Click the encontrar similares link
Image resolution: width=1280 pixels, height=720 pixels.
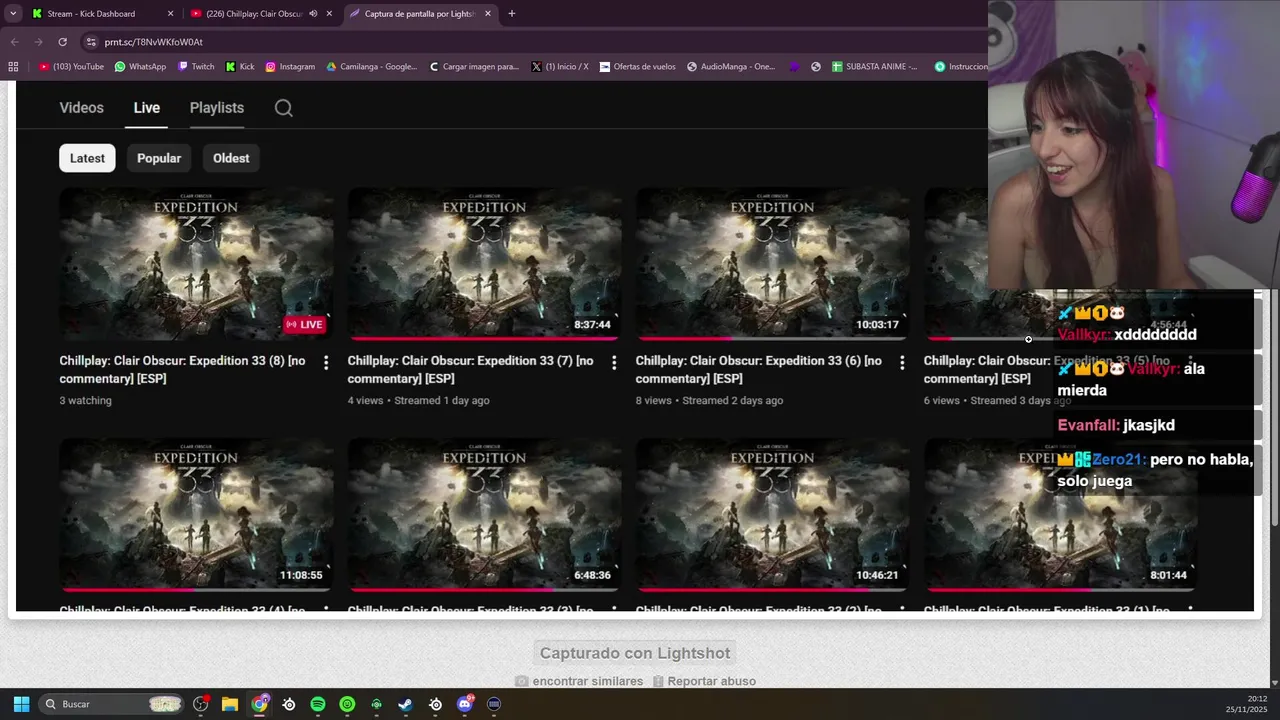588,681
